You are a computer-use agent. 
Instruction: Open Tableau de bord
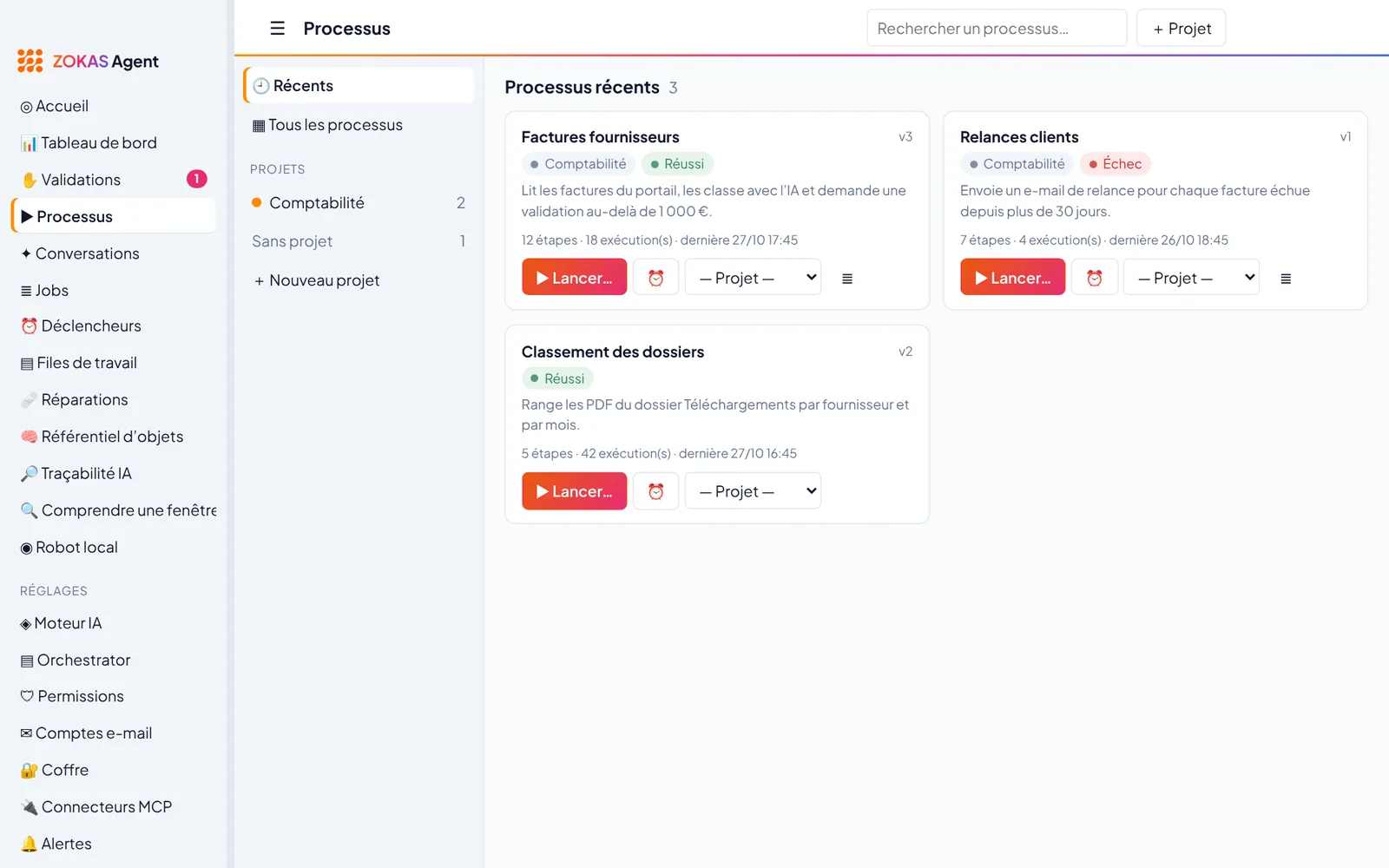pos(113,143)
